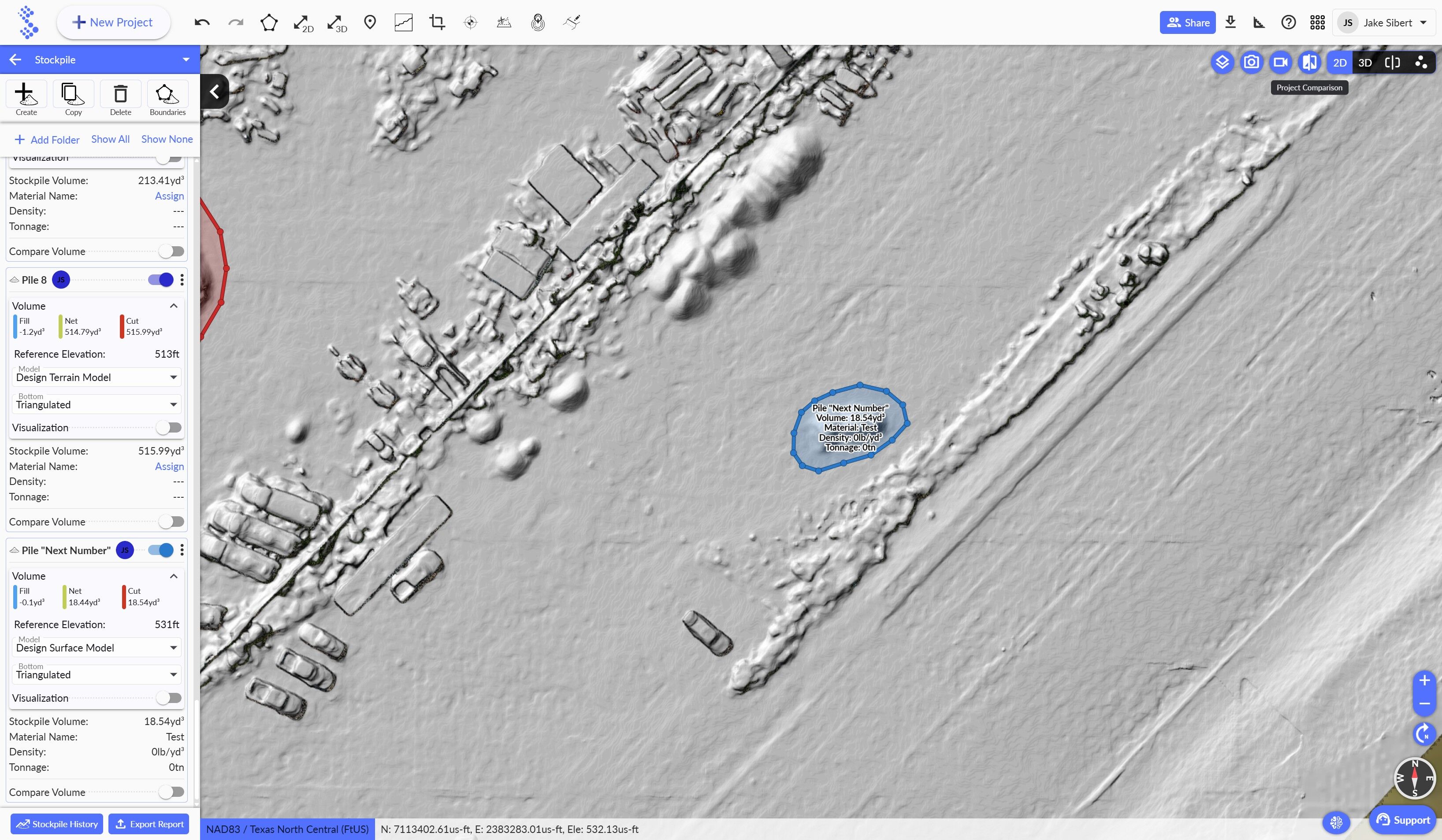Open Pile 8 three-dot options menu
The width and height of the screenshot is (1442, 840).
(182, 280)
